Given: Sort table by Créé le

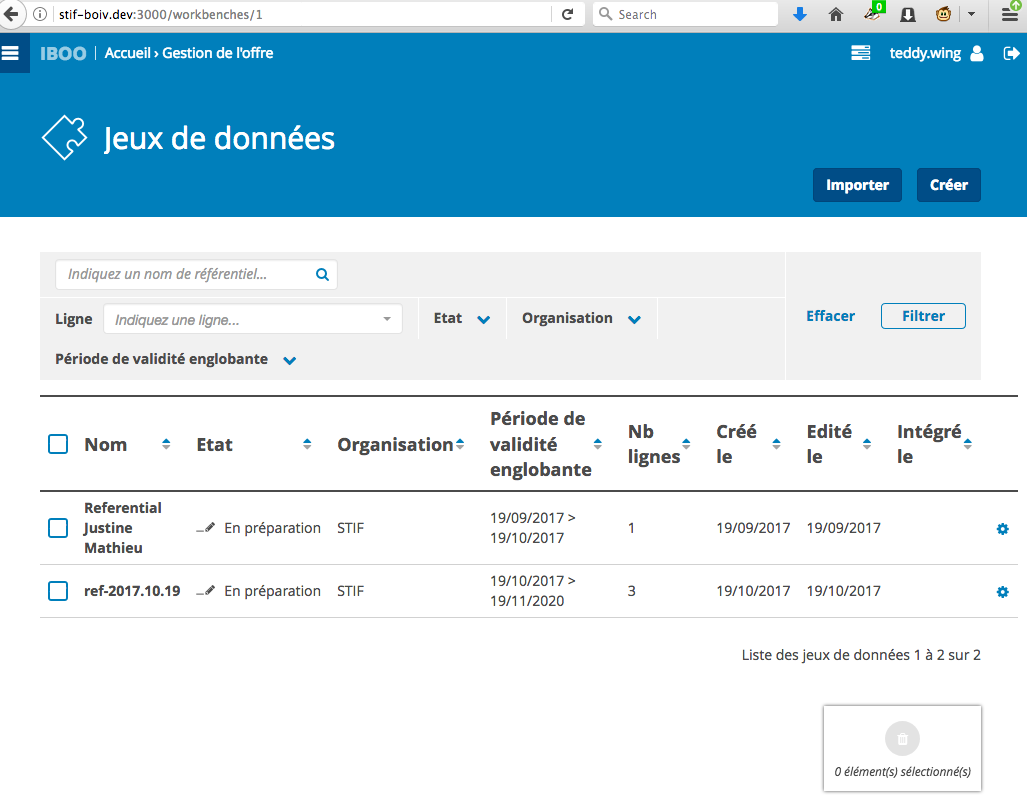Looking at the screenshot, I should [x=776, y=444].
